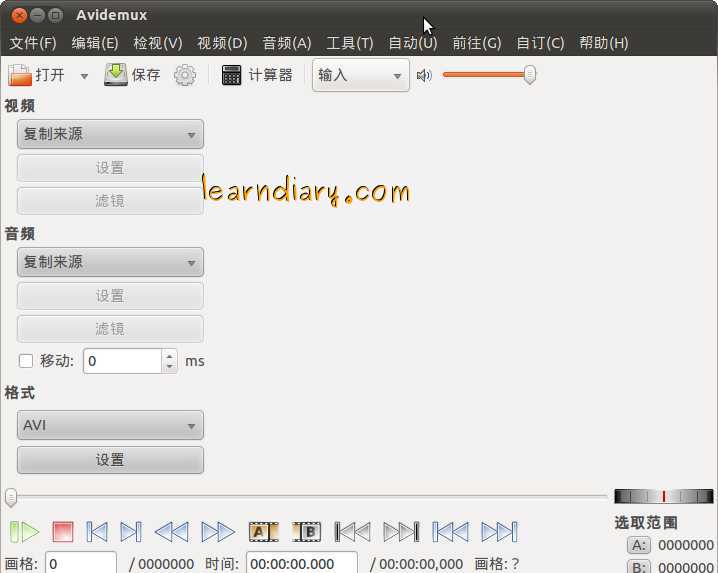The image size is (718, 573).
Task: Open the 自动(U) menu
Action: point(413,43)
